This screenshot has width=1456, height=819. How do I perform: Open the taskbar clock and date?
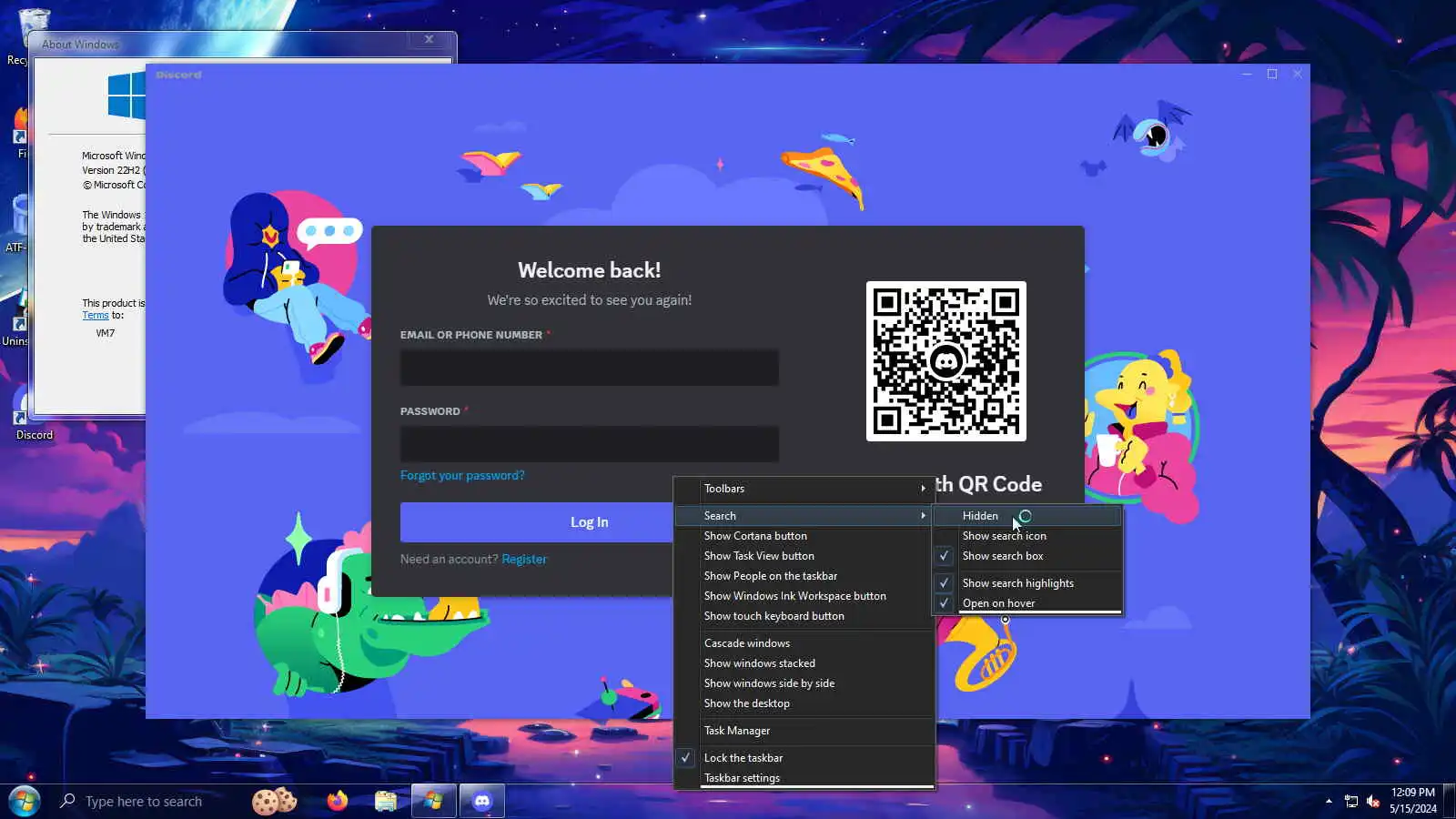point(1413,801)
